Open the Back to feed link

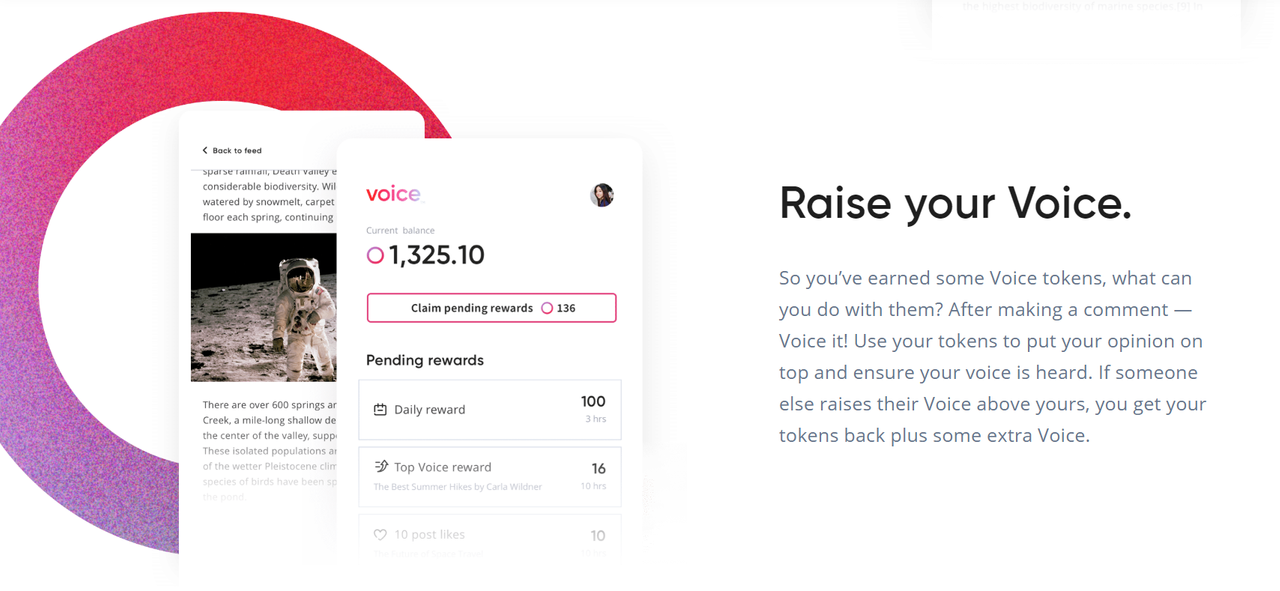[232, 151]
